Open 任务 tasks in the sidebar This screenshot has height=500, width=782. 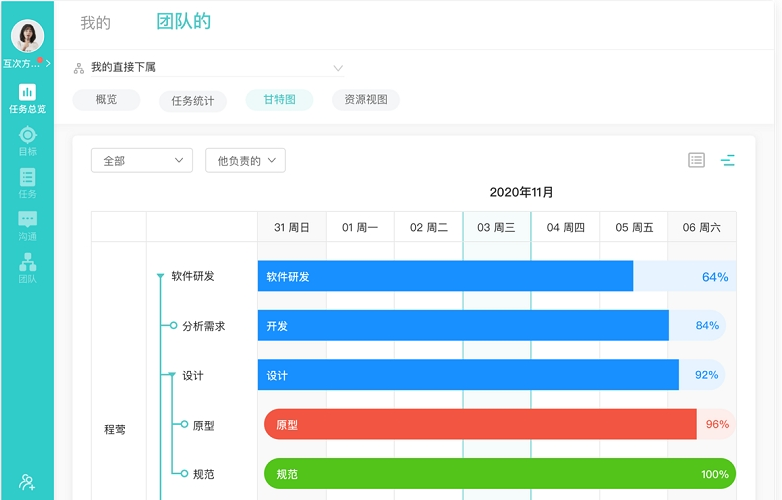pyautogui.click(x=27, y=183)
